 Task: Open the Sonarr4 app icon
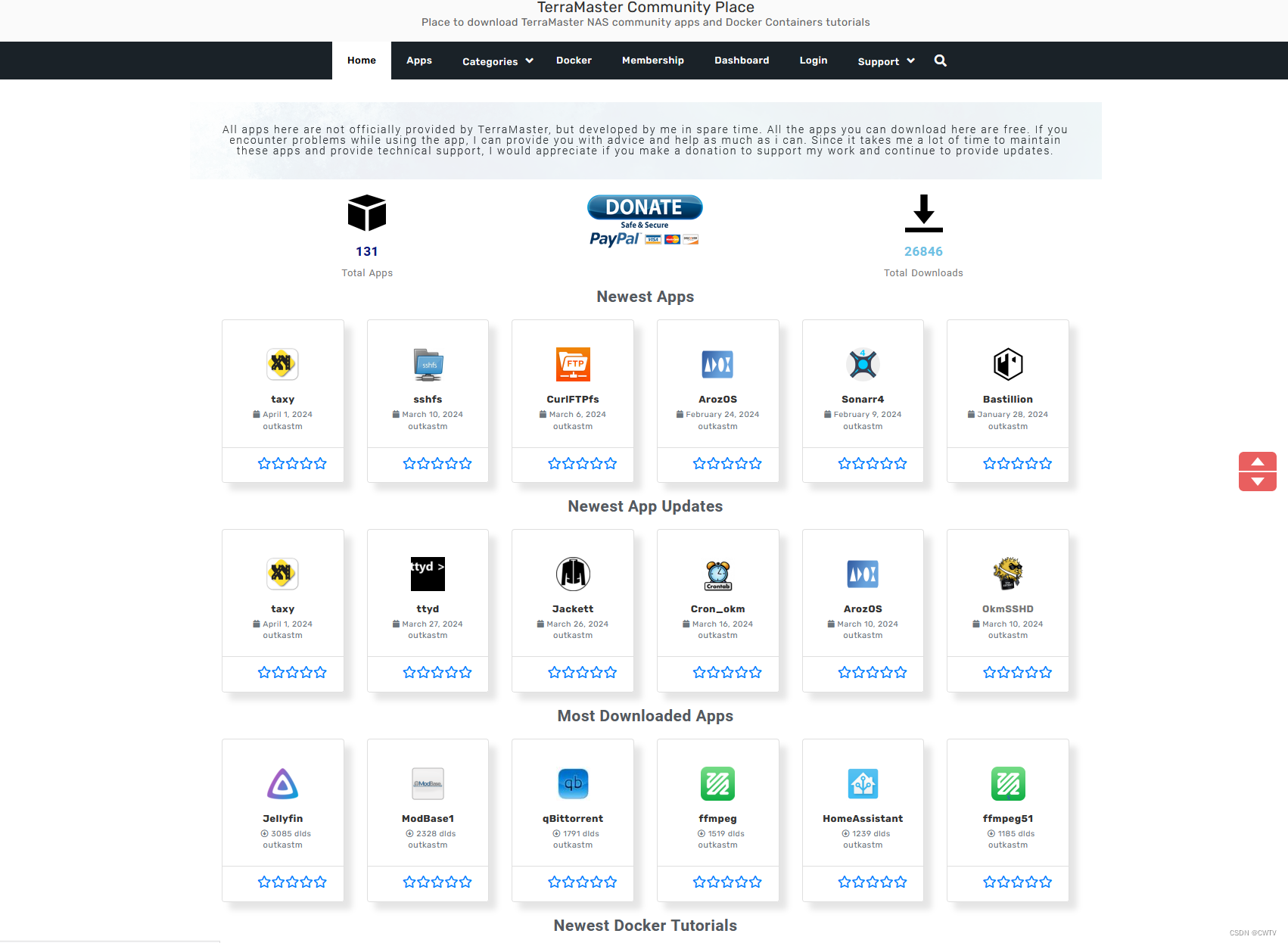[863, 364]
